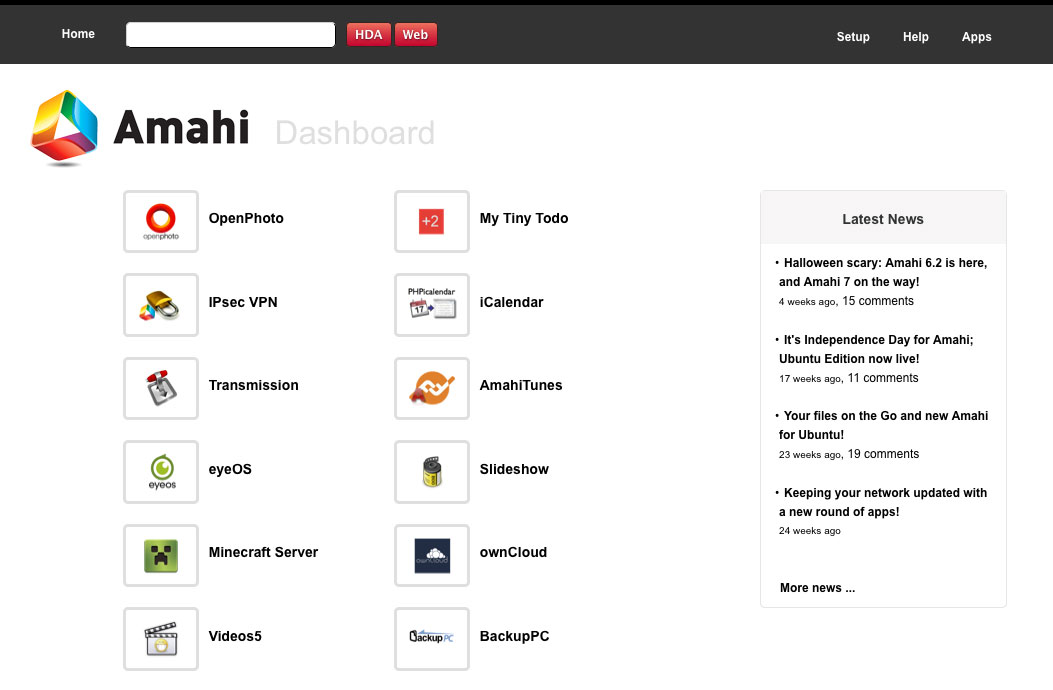Go to Home in the top bar
Screen dimensions: 1053x690
point(78,34)
